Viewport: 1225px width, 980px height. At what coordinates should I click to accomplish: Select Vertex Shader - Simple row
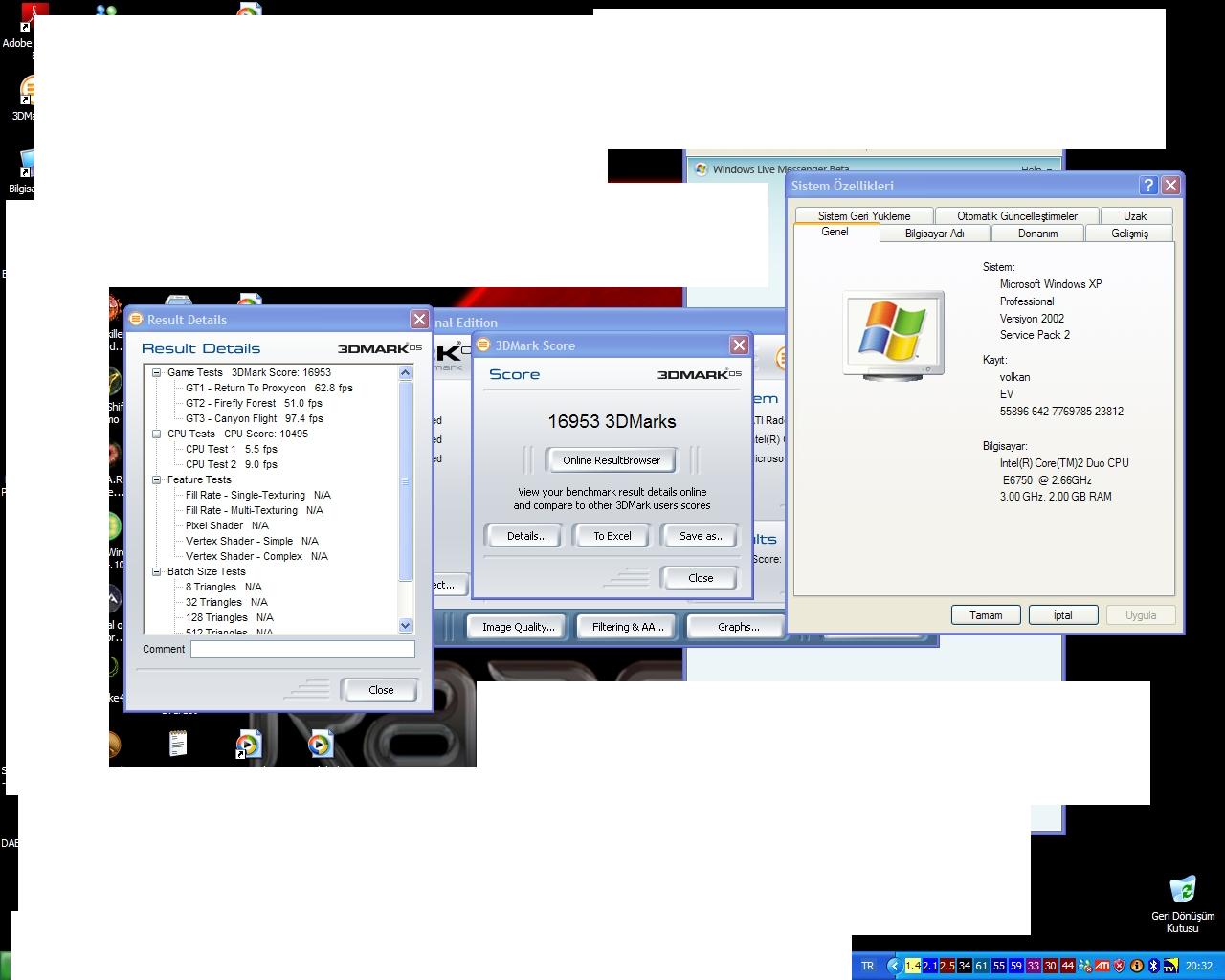click(x=252, y=542)
